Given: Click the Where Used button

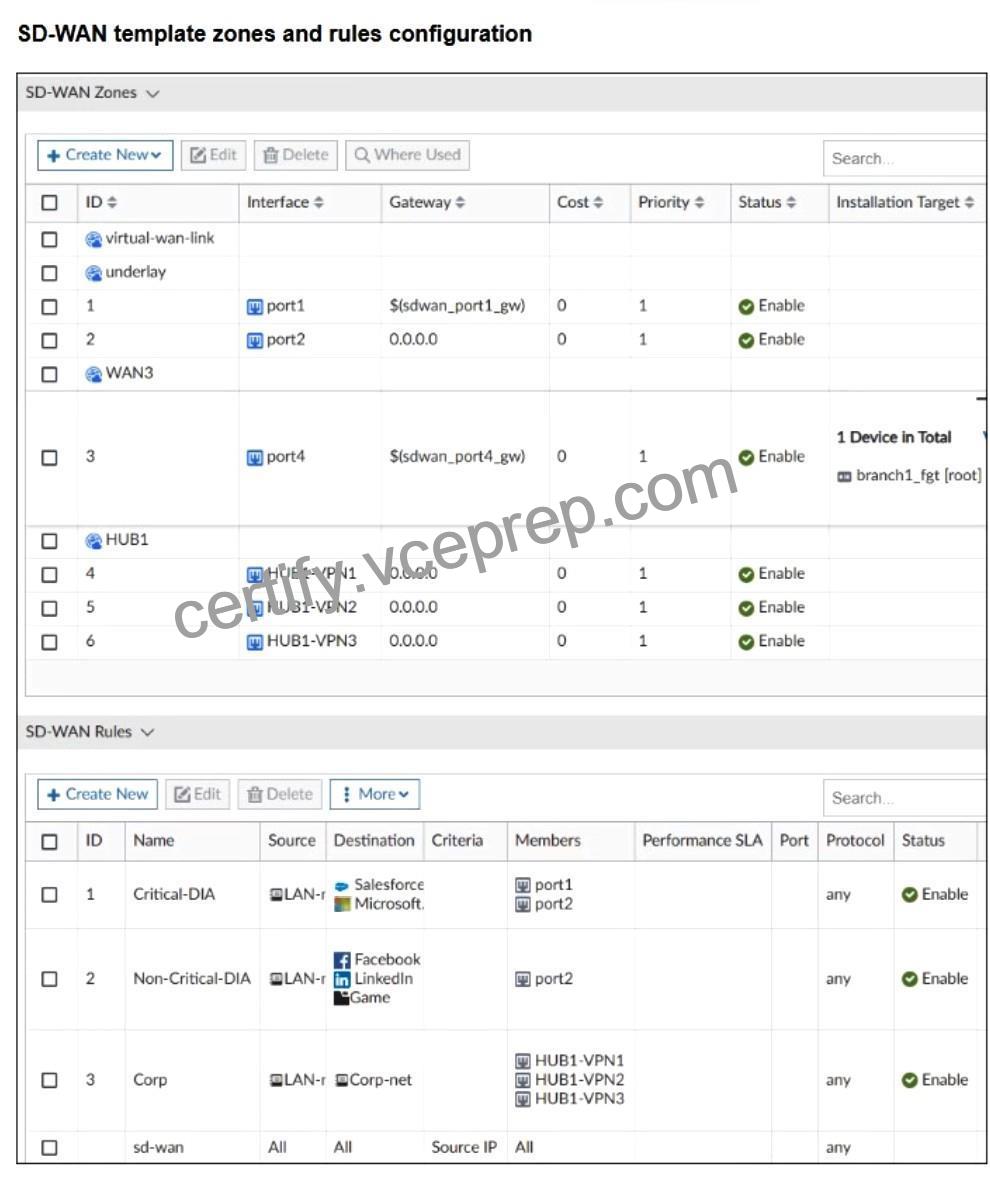Looking at the screenshot, I should 407,155.
